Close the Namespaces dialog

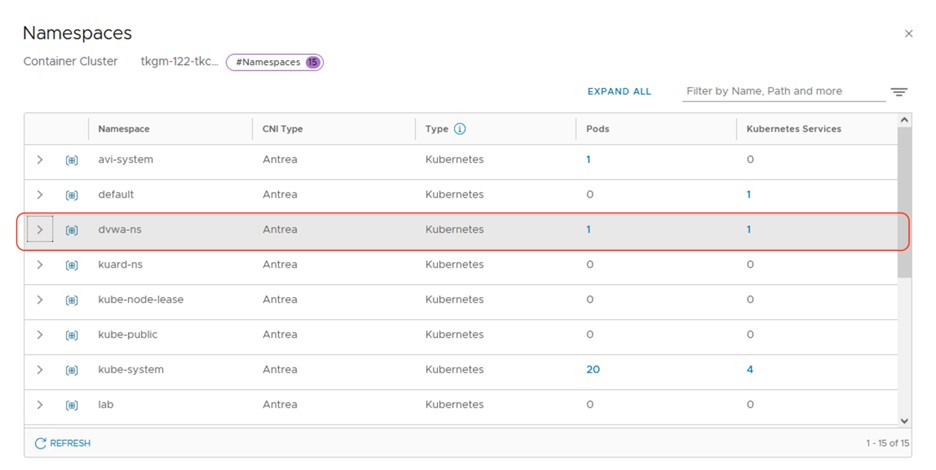tap(908, 34)
